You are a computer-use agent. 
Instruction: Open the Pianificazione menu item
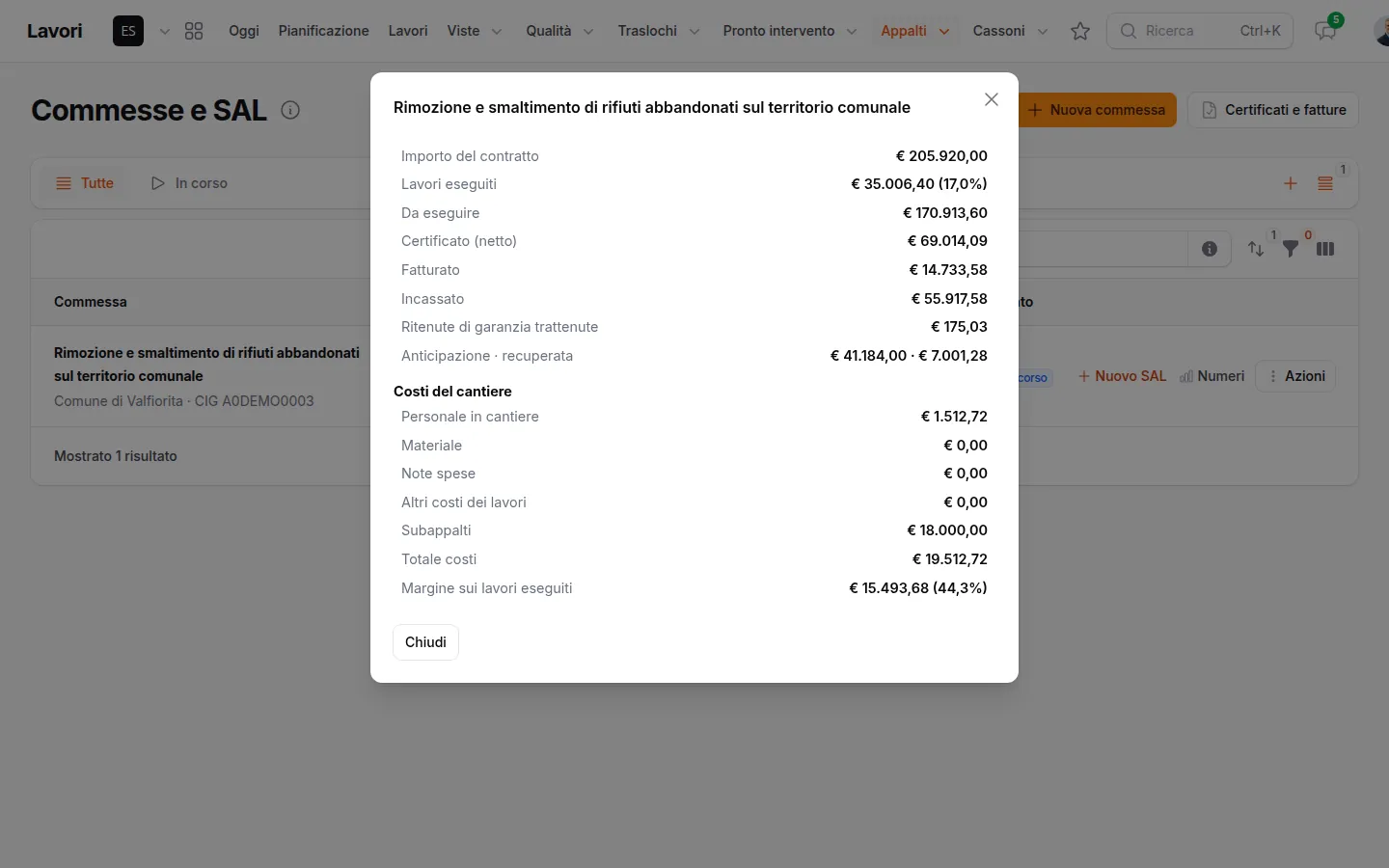(324, 31)
